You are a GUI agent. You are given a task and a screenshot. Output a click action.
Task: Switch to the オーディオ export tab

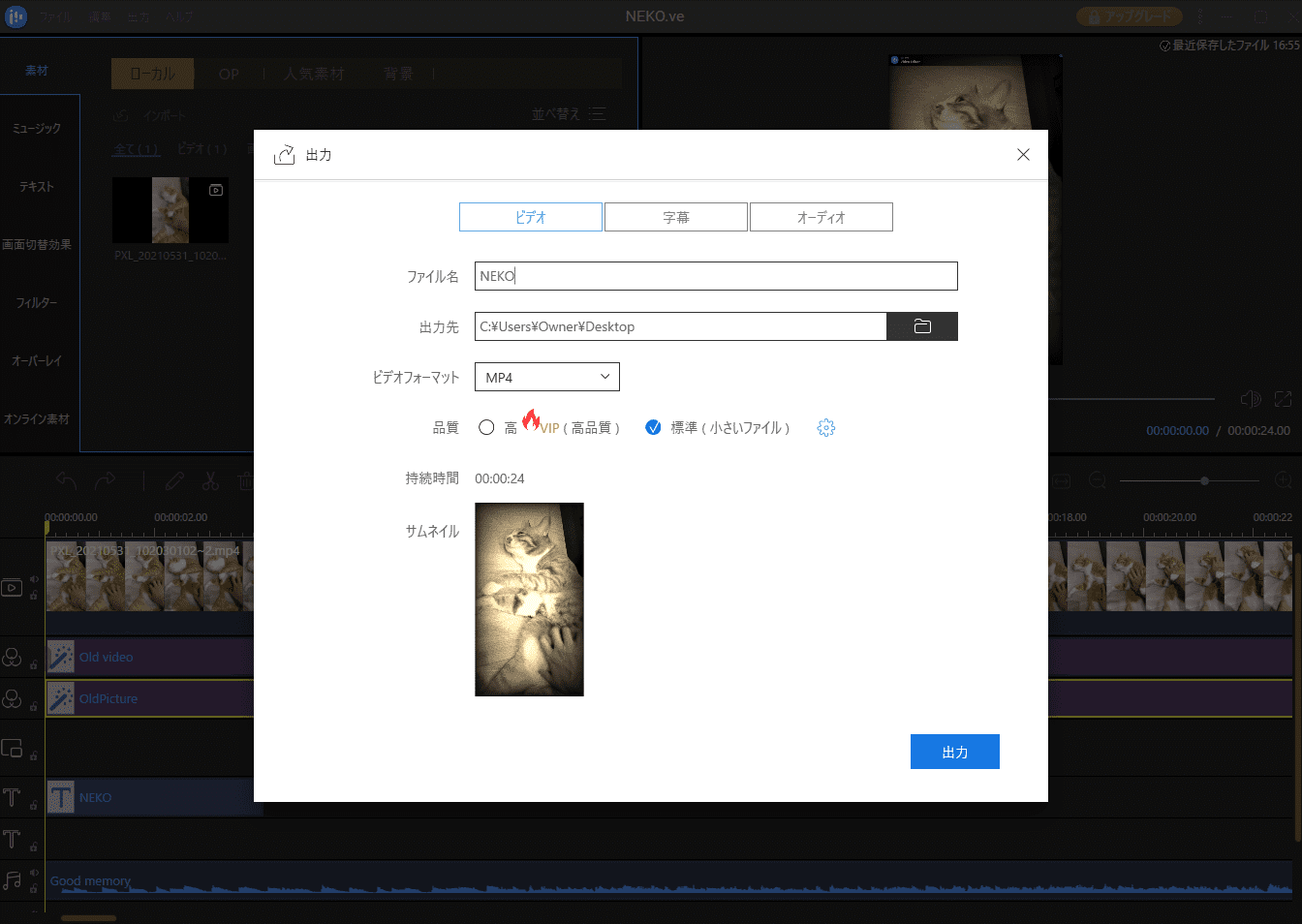coord(821,217)
